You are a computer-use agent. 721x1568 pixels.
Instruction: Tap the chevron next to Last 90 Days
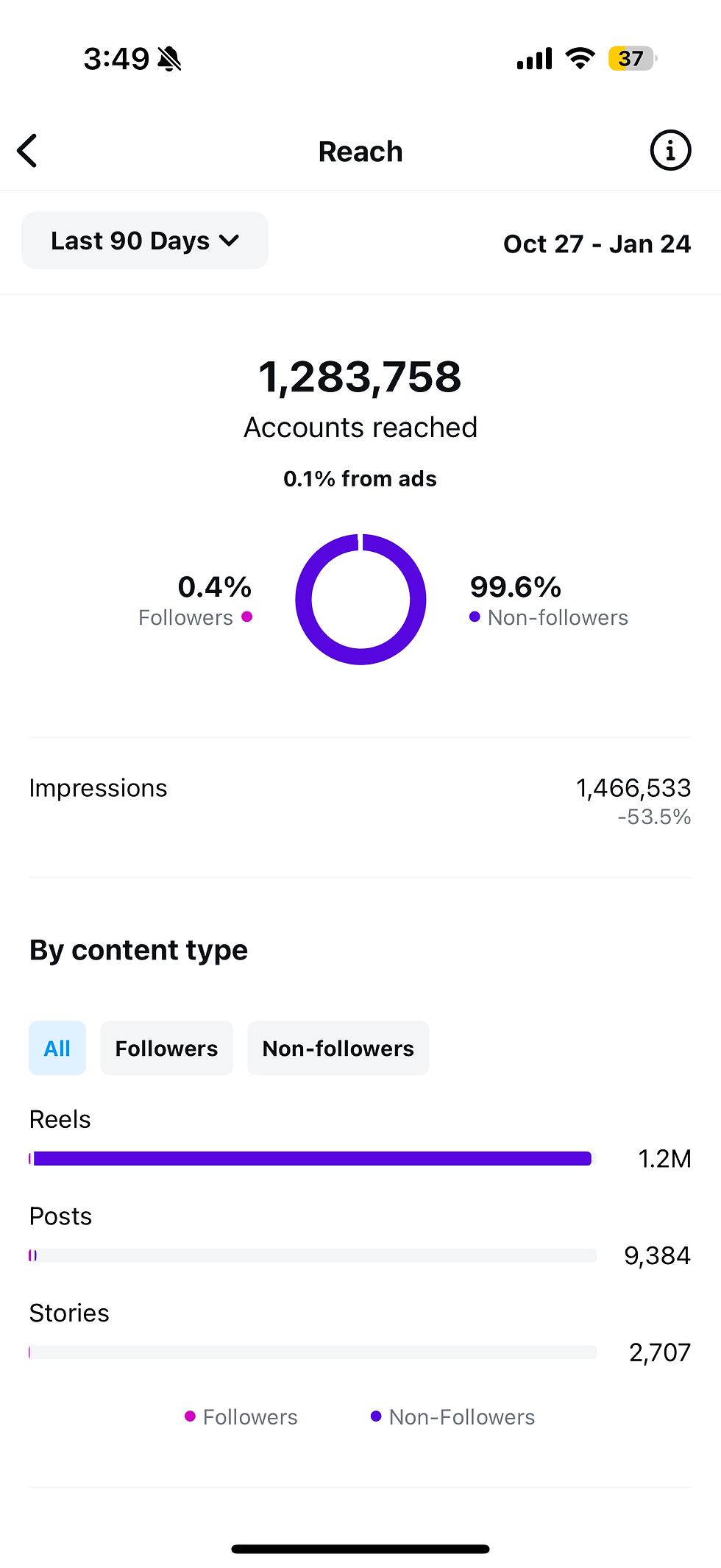[x=230, y=241]
